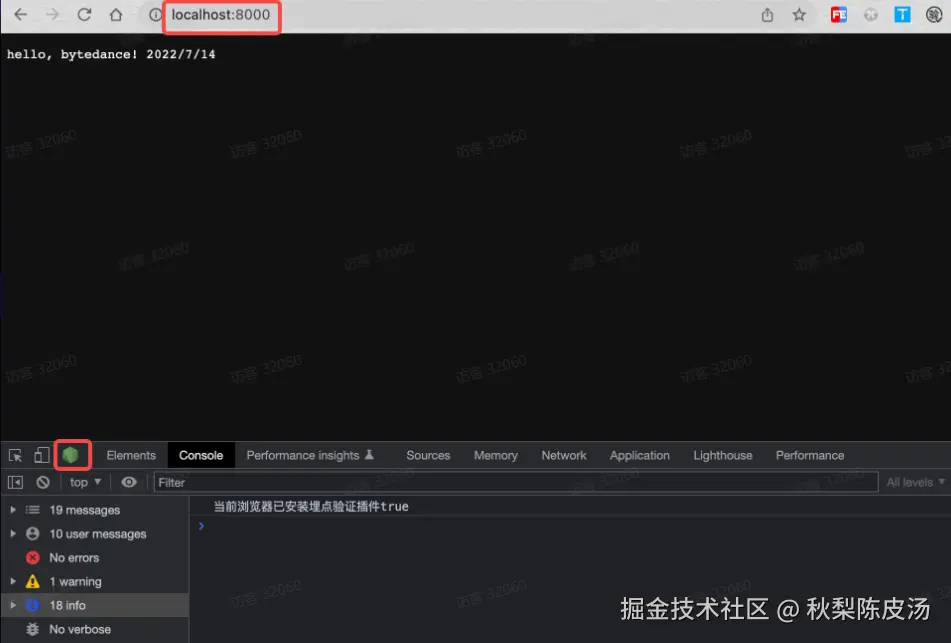The width and height of the screenshot is (951, 643).
Task: Open the Performance insights tab
Action: tap(310, 456)
